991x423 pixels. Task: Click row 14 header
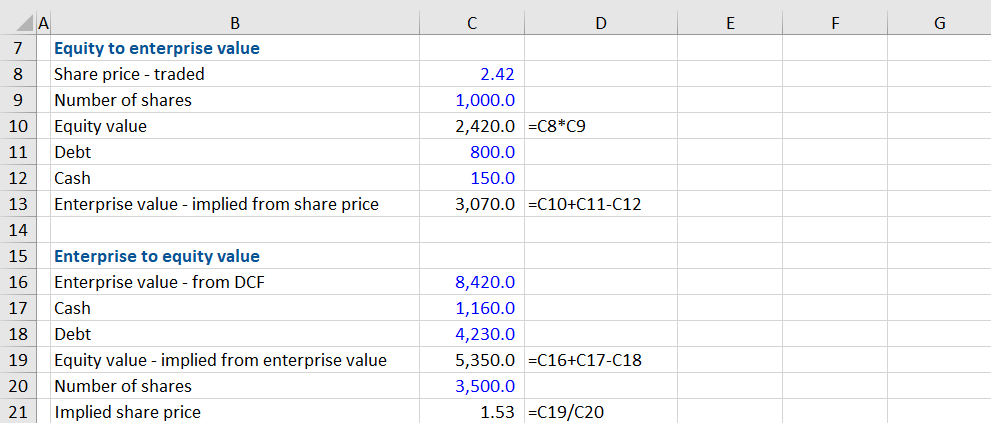[x=17, y=230]
